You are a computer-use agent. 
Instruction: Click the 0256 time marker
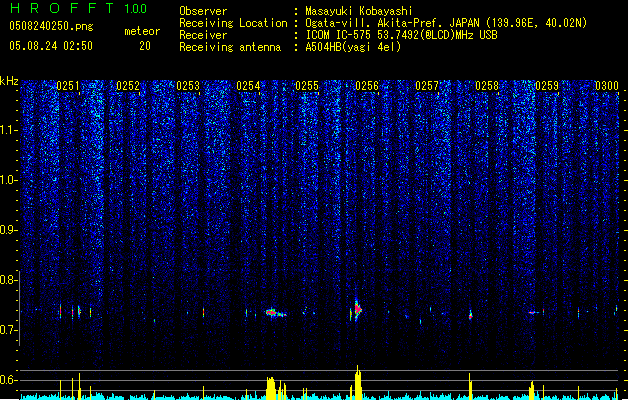[x=367, y=86]
